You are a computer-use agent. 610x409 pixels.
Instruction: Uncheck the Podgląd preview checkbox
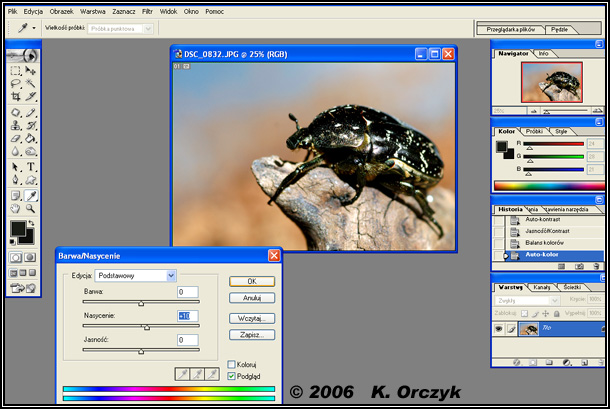232,376
